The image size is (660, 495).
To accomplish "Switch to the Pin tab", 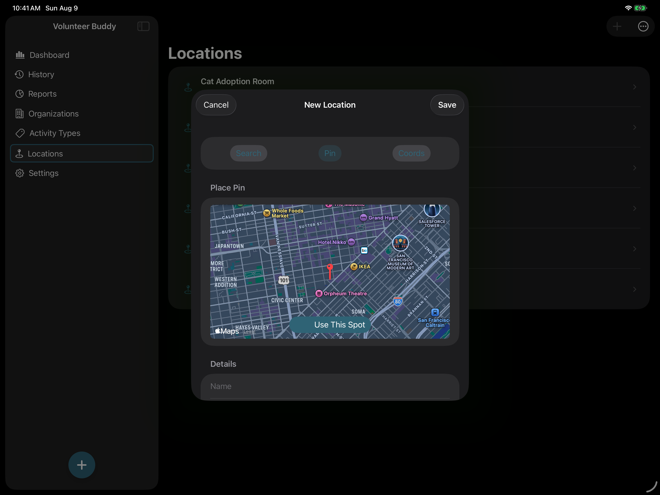I will [330, 153].
